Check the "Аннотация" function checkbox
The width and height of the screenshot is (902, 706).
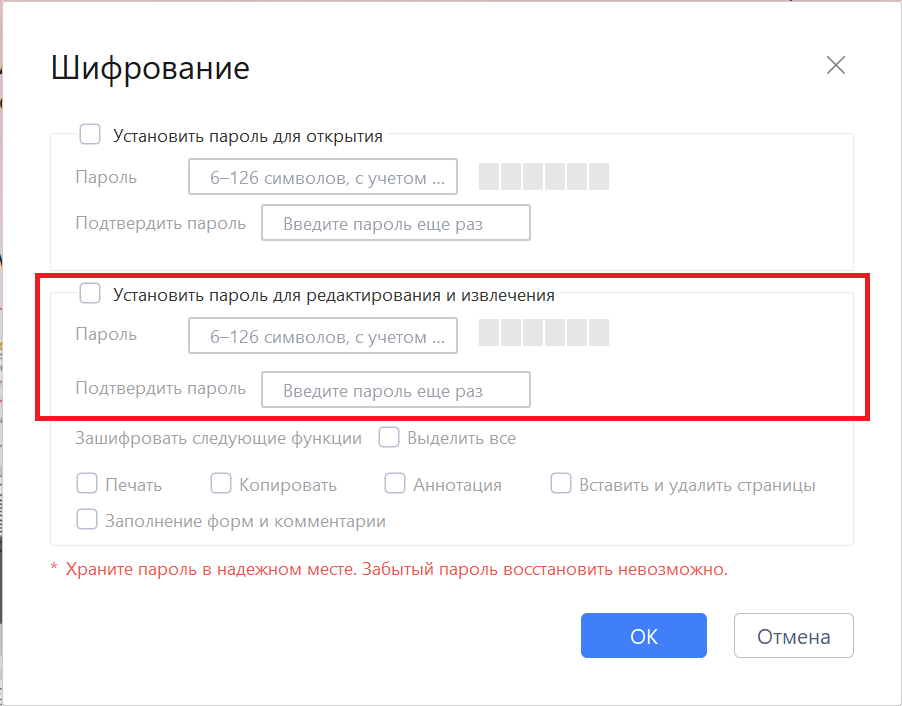coord(395,483)
